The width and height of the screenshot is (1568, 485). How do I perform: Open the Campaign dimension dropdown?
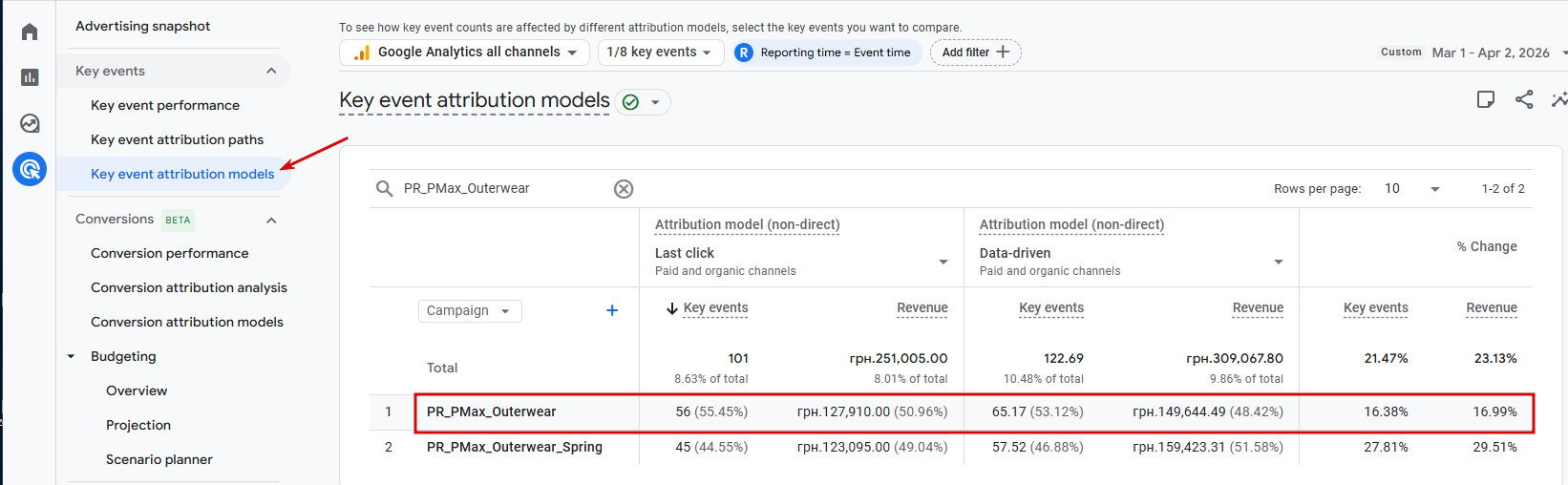[x=469, y=311]
